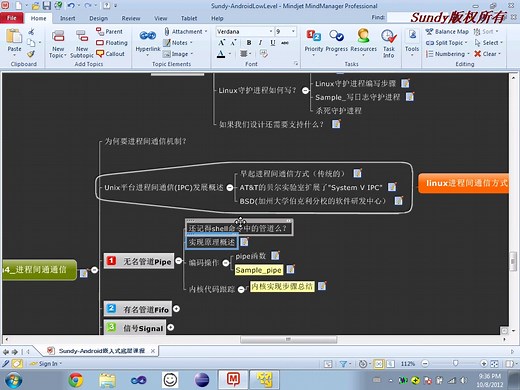Click the Clear button in Editing
520x390 pixels.
coord(488,54)
